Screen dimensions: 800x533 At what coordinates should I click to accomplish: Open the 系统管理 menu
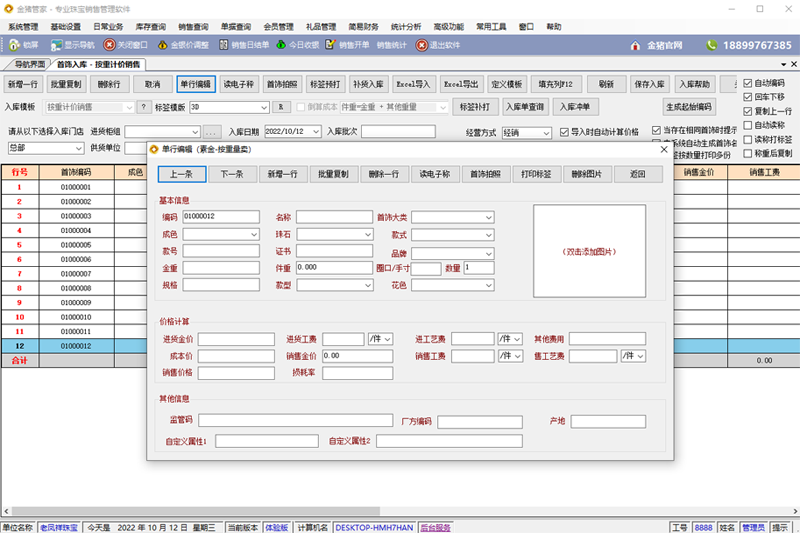coord(23,27)
